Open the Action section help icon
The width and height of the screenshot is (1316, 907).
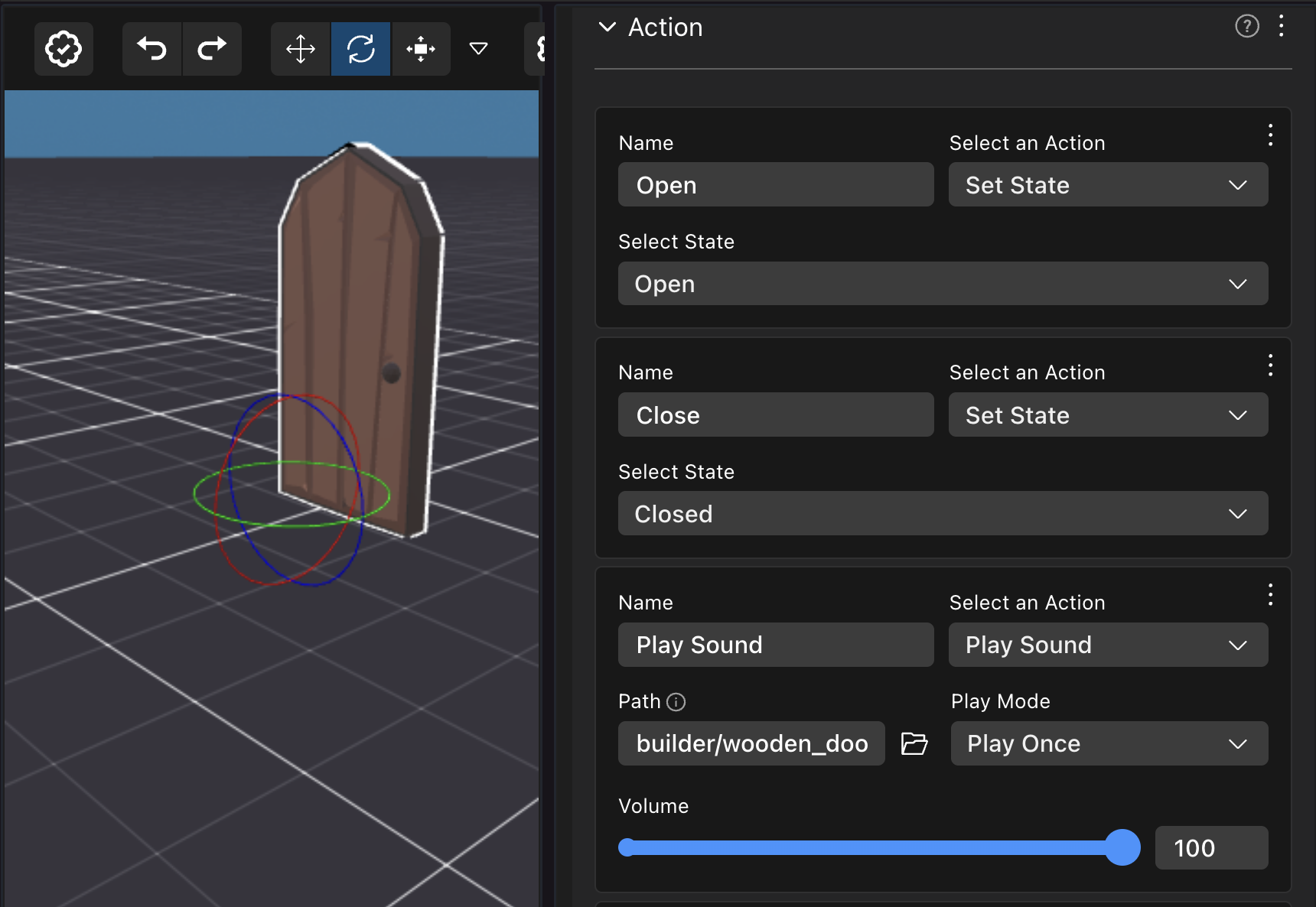1246,27
